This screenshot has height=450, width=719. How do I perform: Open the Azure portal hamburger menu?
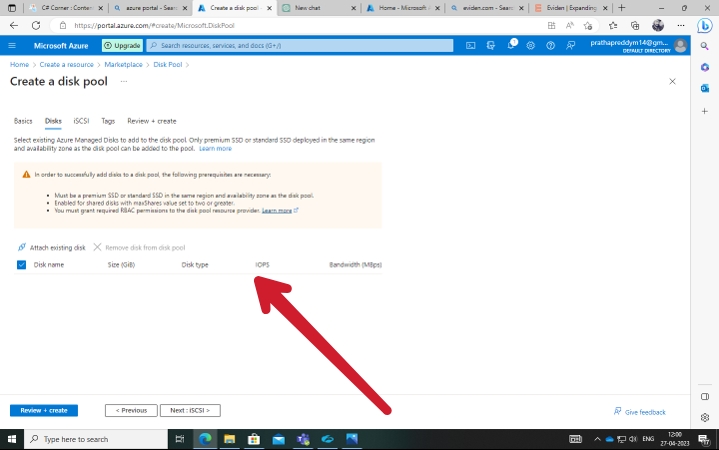tap(12, 45)
